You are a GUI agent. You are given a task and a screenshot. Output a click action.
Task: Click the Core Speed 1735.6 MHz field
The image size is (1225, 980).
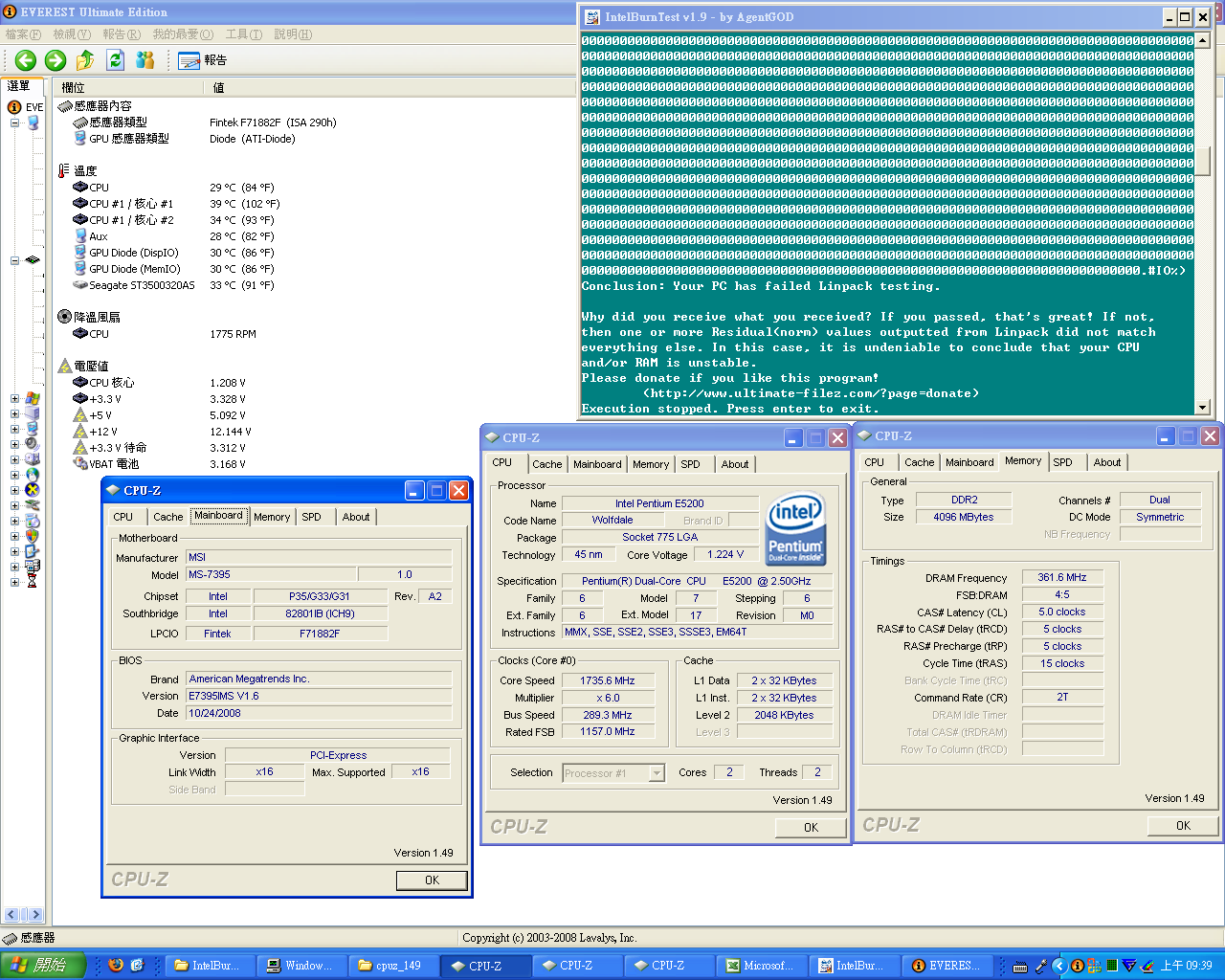point(608,680)
